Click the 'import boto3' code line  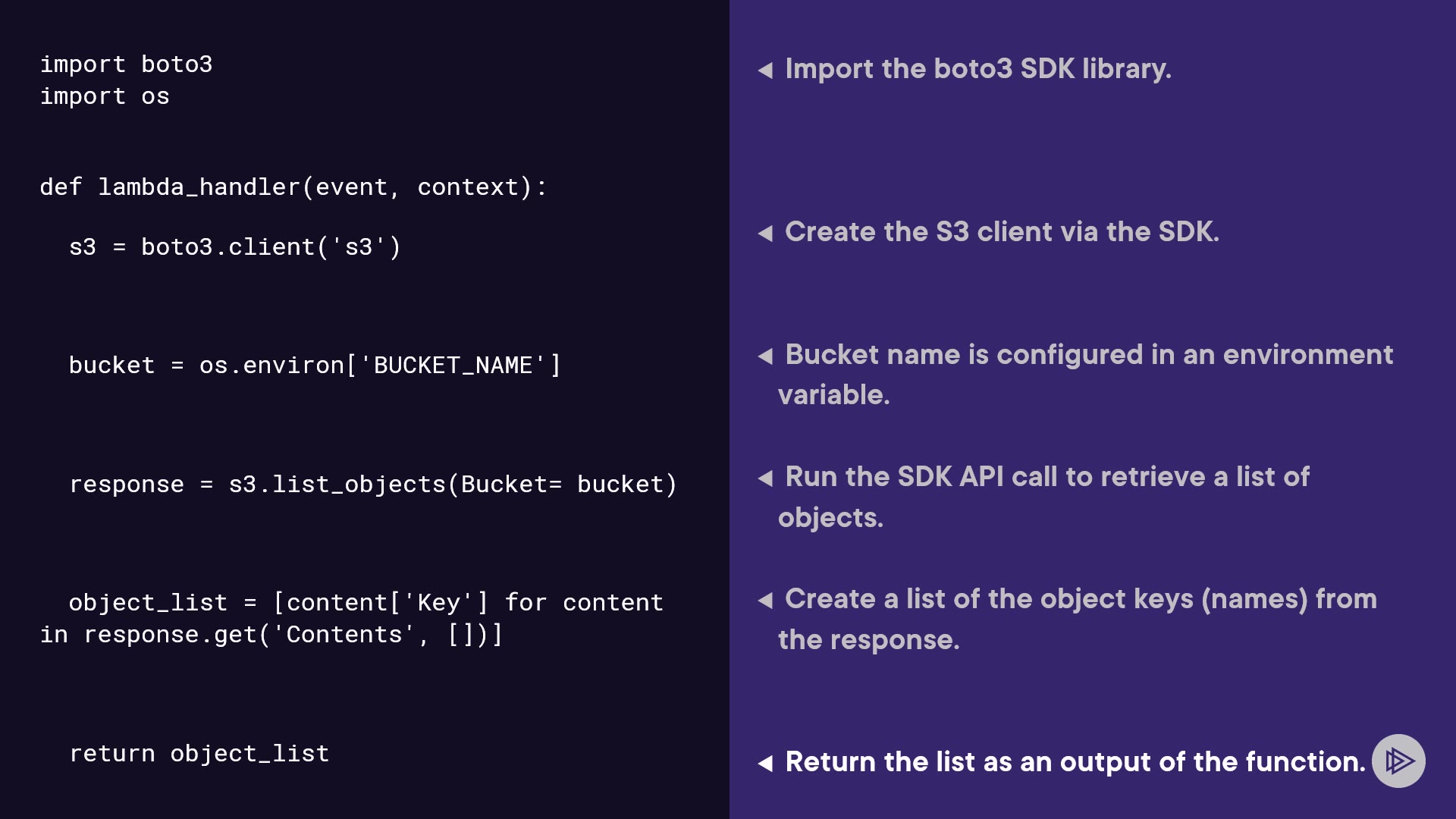126,64
